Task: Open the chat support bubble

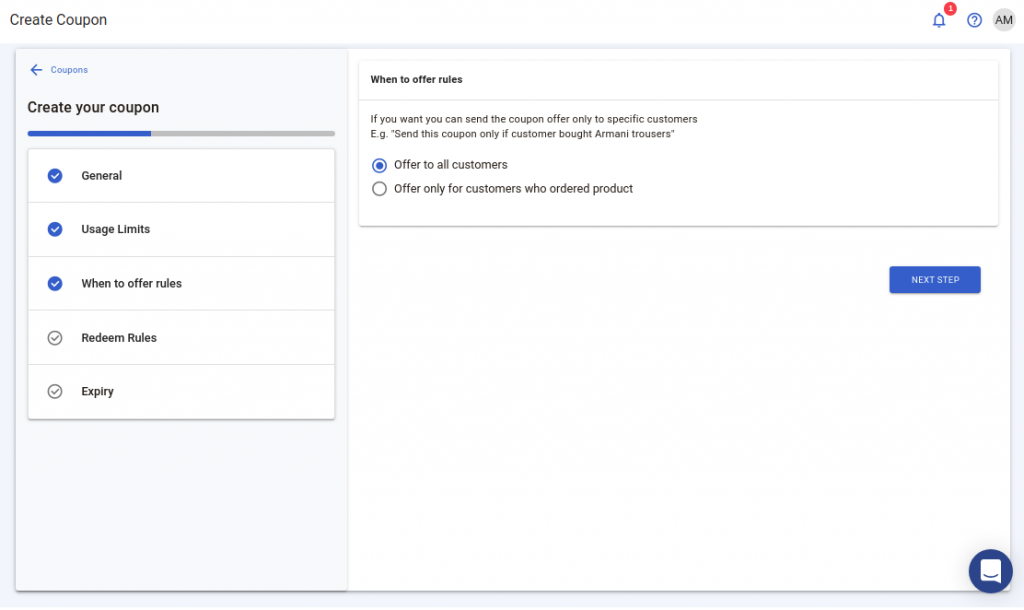Action: pos(990,571)
